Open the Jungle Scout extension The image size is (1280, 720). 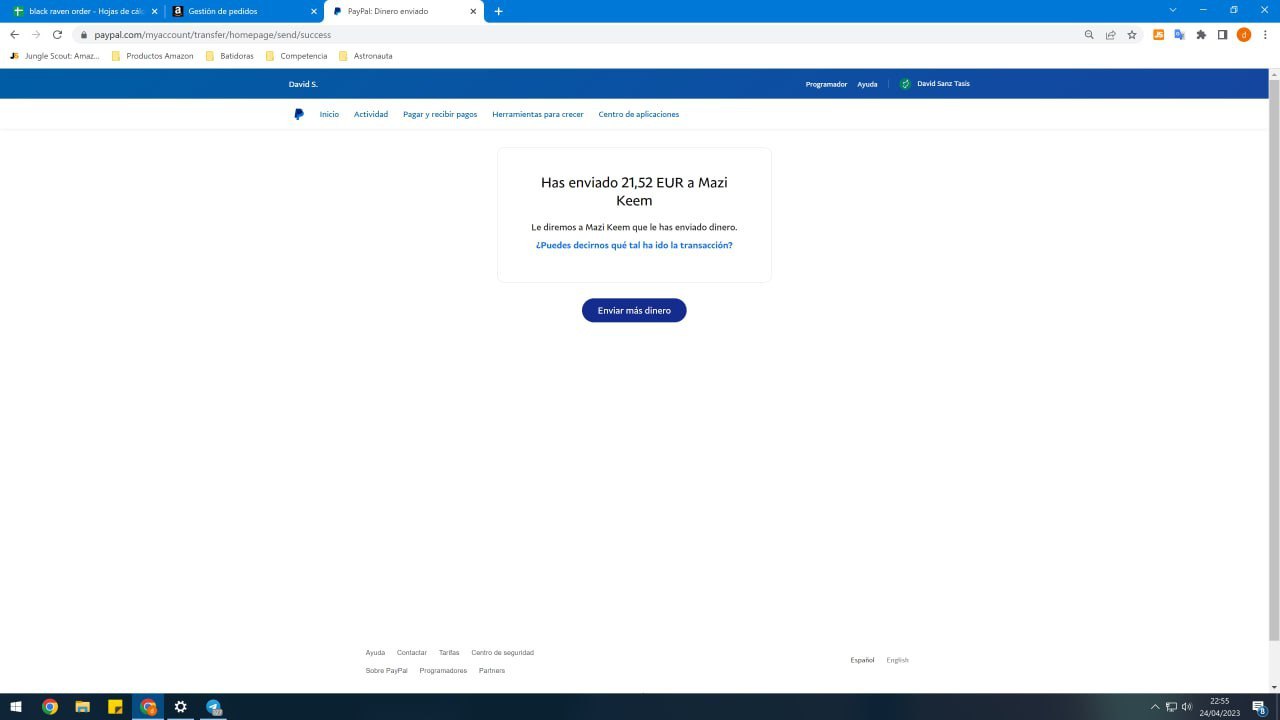[x=1158, y=34]
